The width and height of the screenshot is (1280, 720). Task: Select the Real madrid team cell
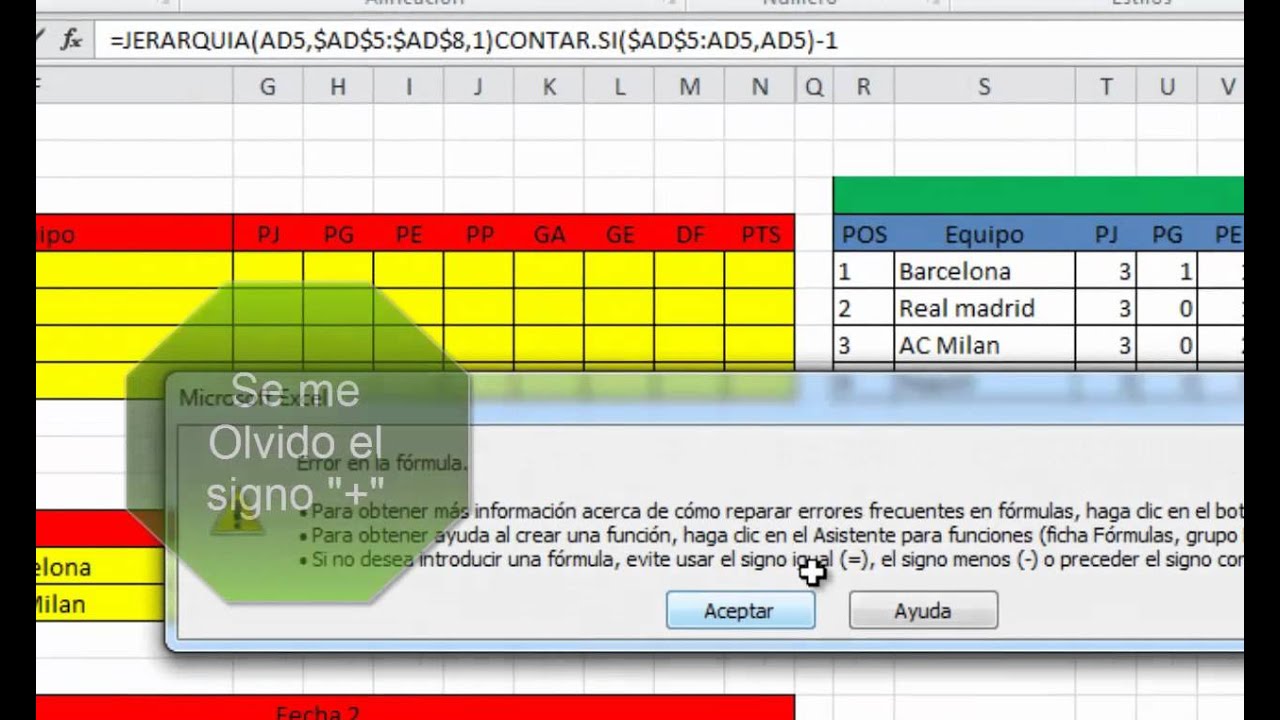984,308
